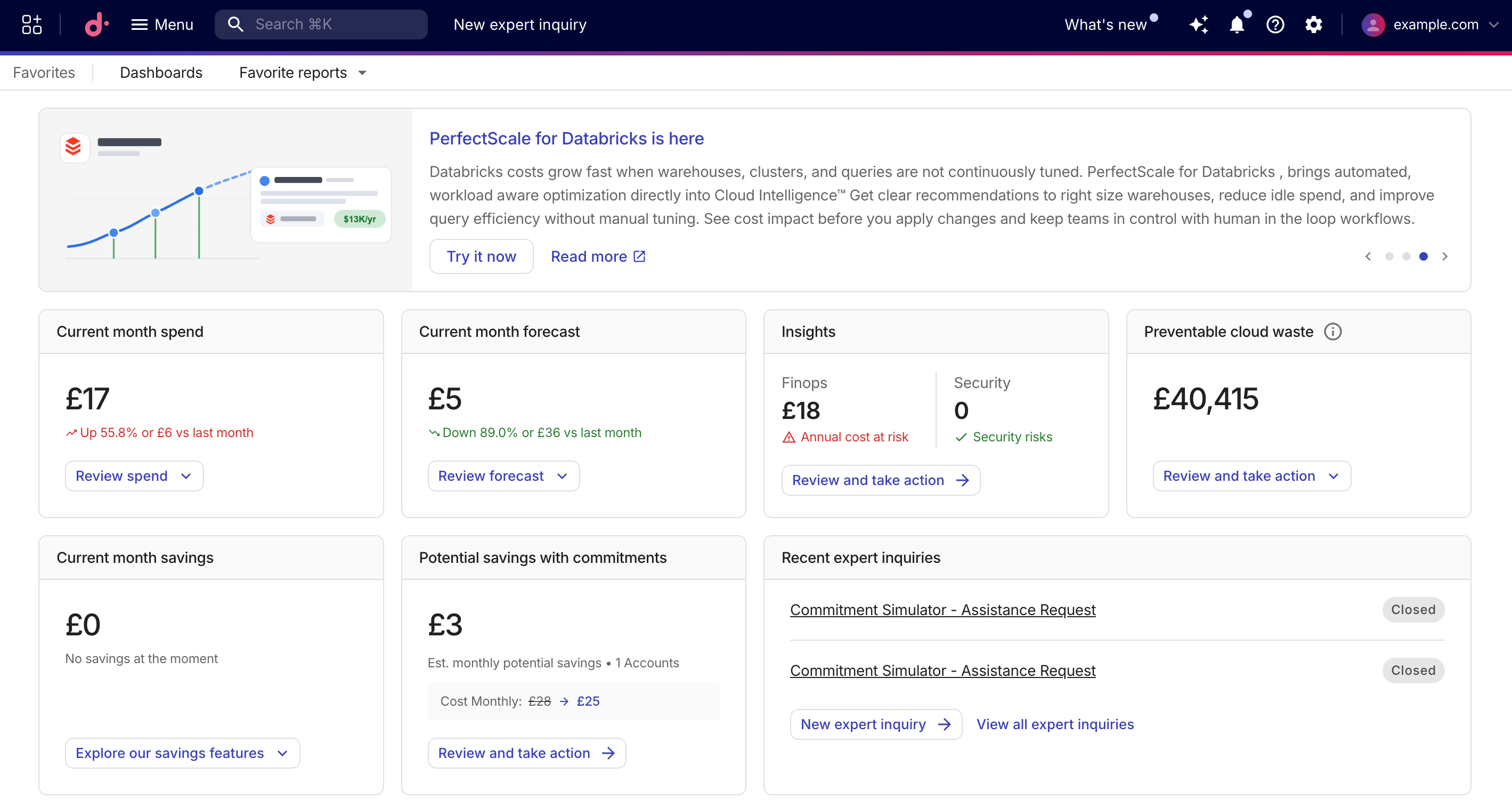The width and height of the screenshot is (1512, 807).
Task: Open the notifications bell
Action: click(1237, 25)
